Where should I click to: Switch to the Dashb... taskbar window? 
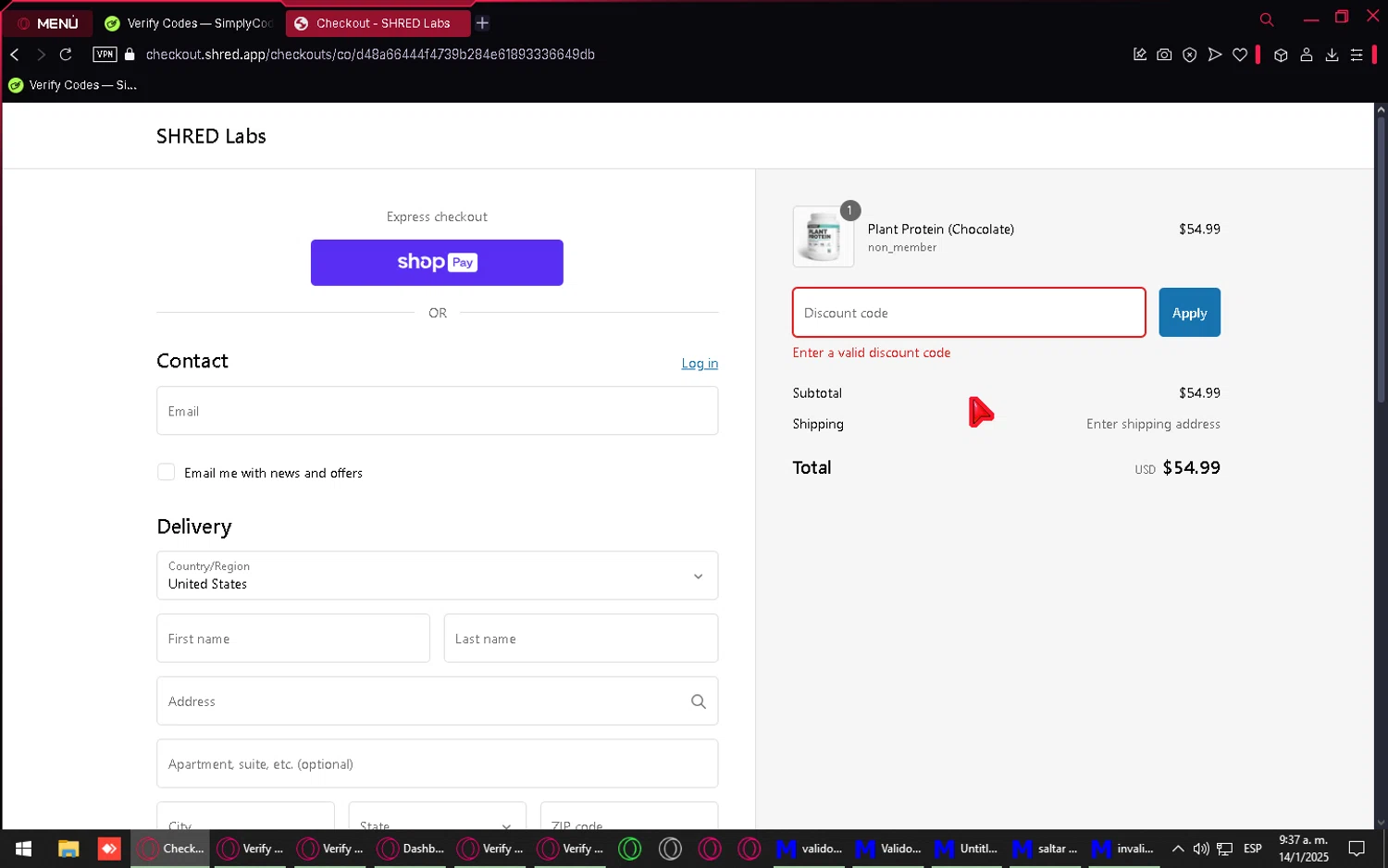(411, 849)
